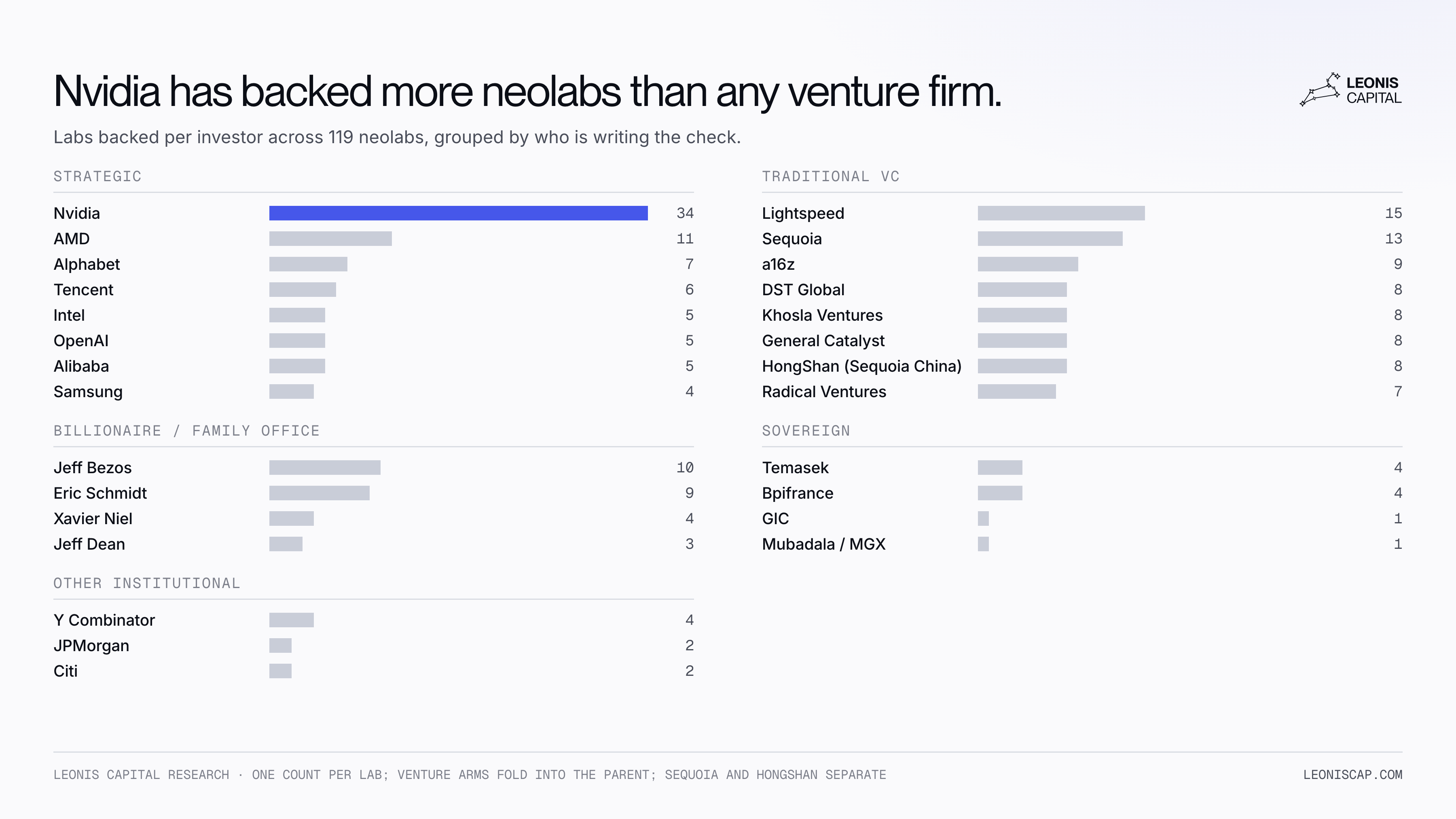Click the chart title headline
The width and height of the screenshot is (1456, 819).
[527, 91]
